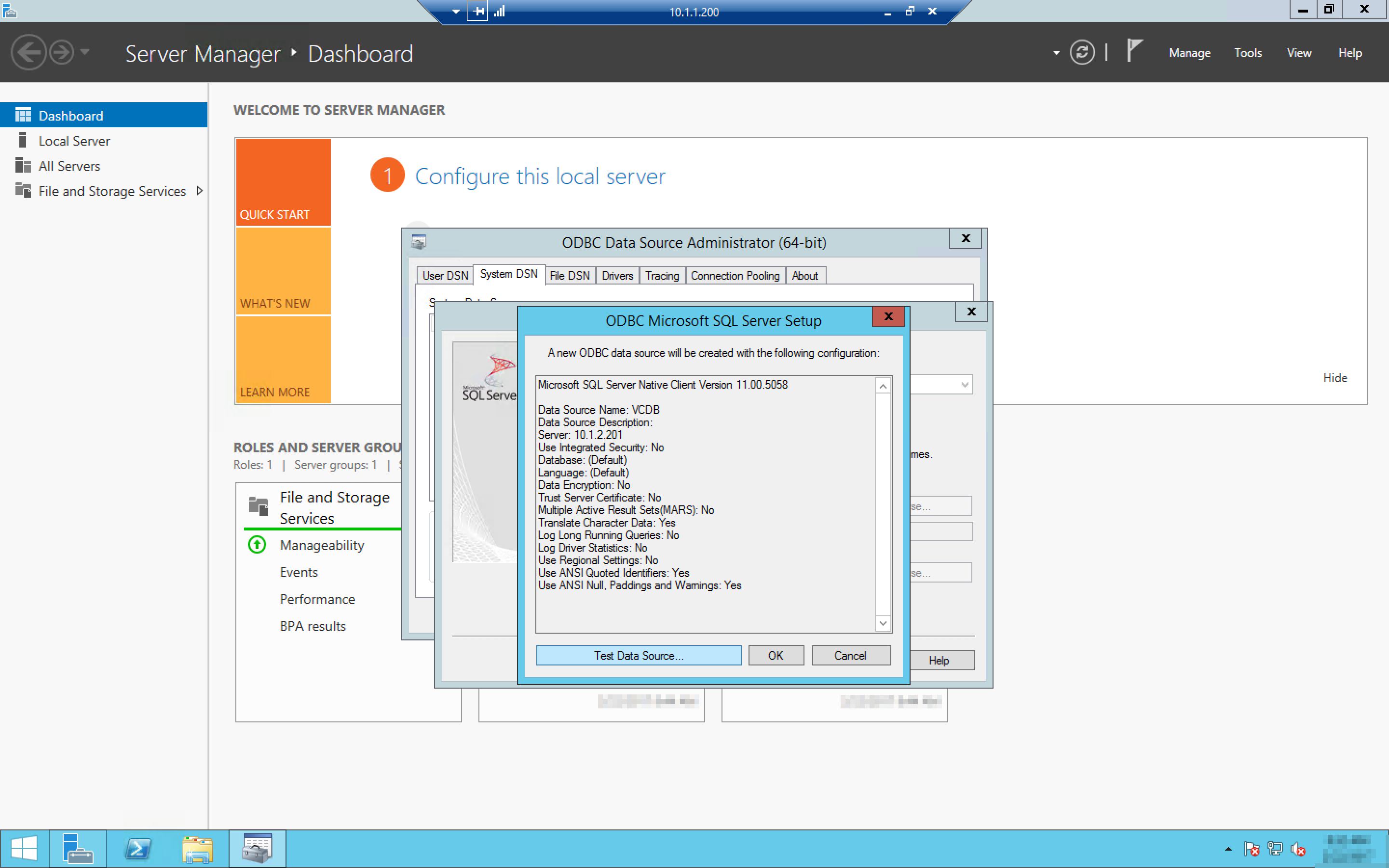
Task: Open File Explorer from the taskbar
Action: (x=197, y=849)
